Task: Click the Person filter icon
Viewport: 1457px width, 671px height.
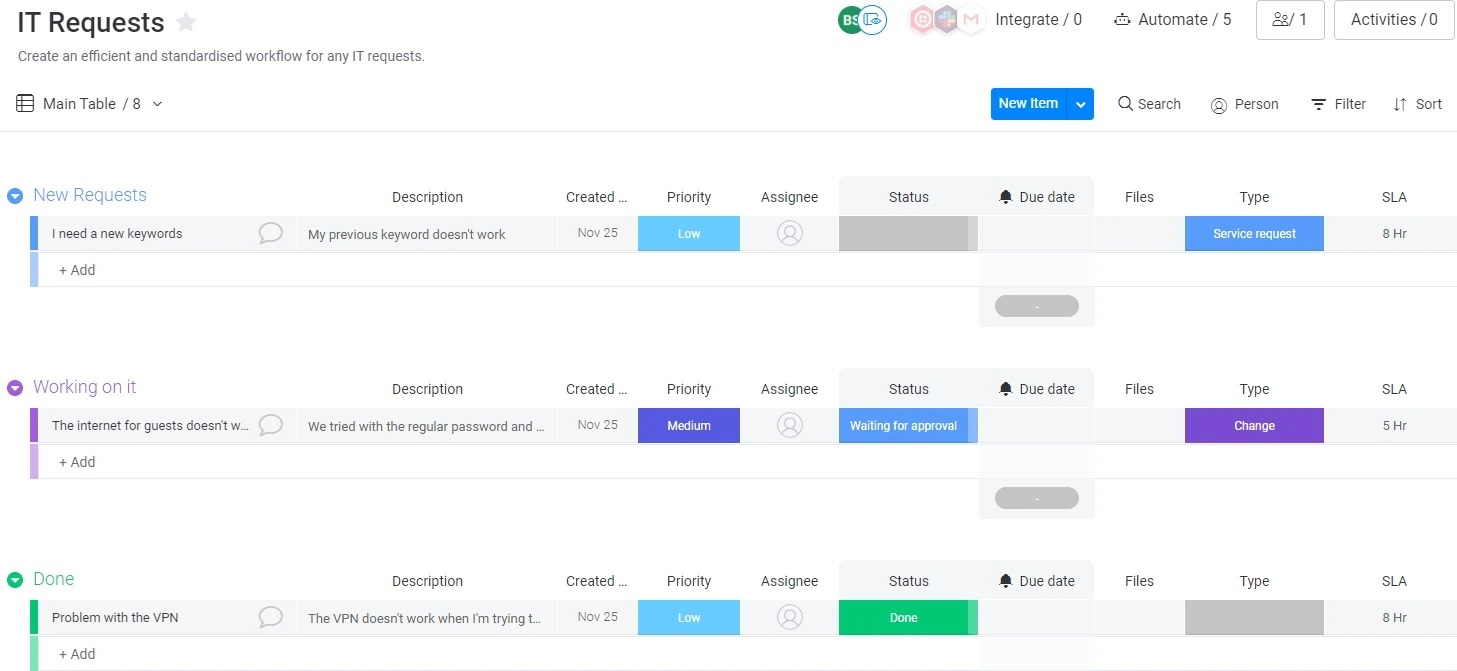Action: coord(1218,104)
